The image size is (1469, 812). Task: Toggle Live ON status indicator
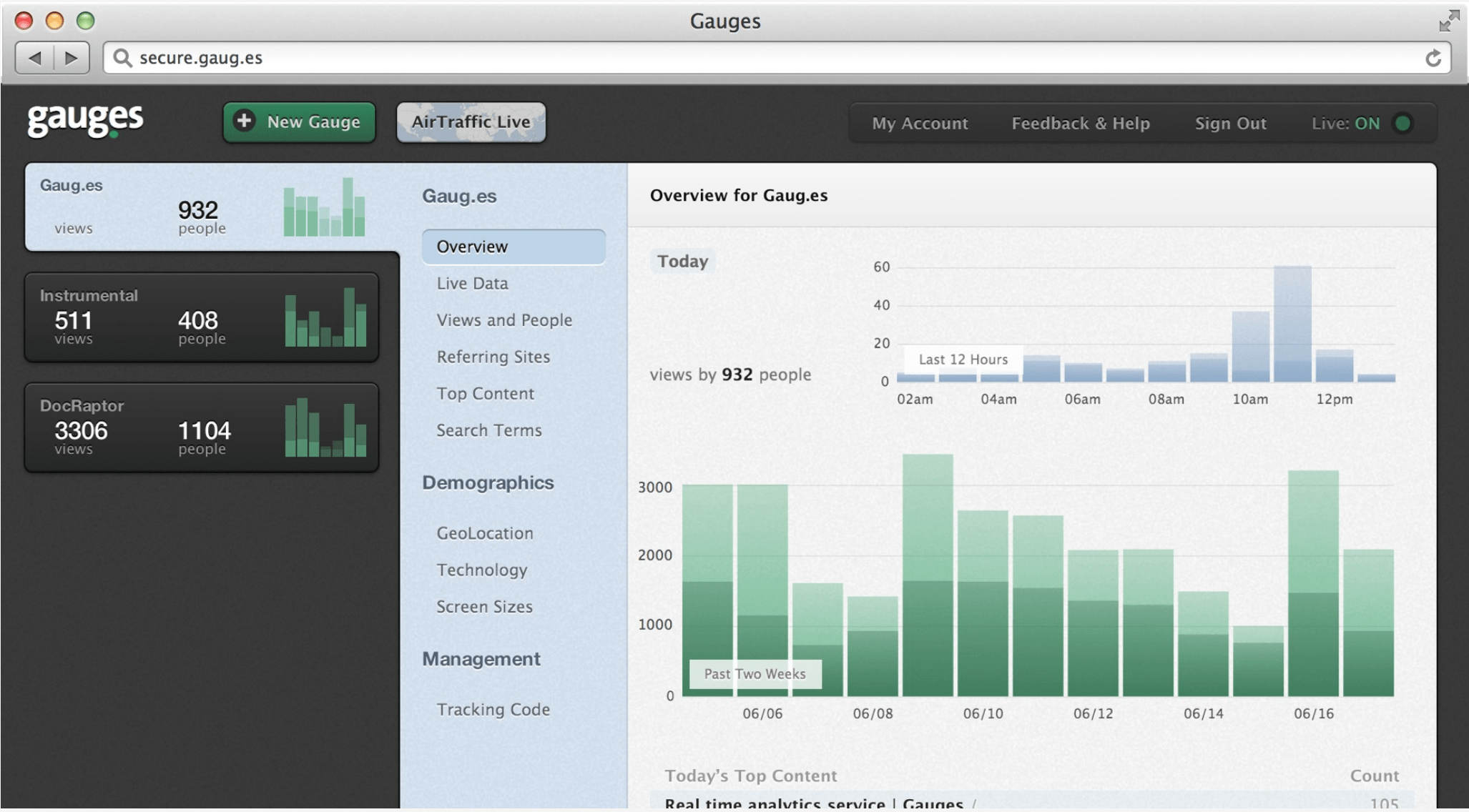click(1405, 122)
